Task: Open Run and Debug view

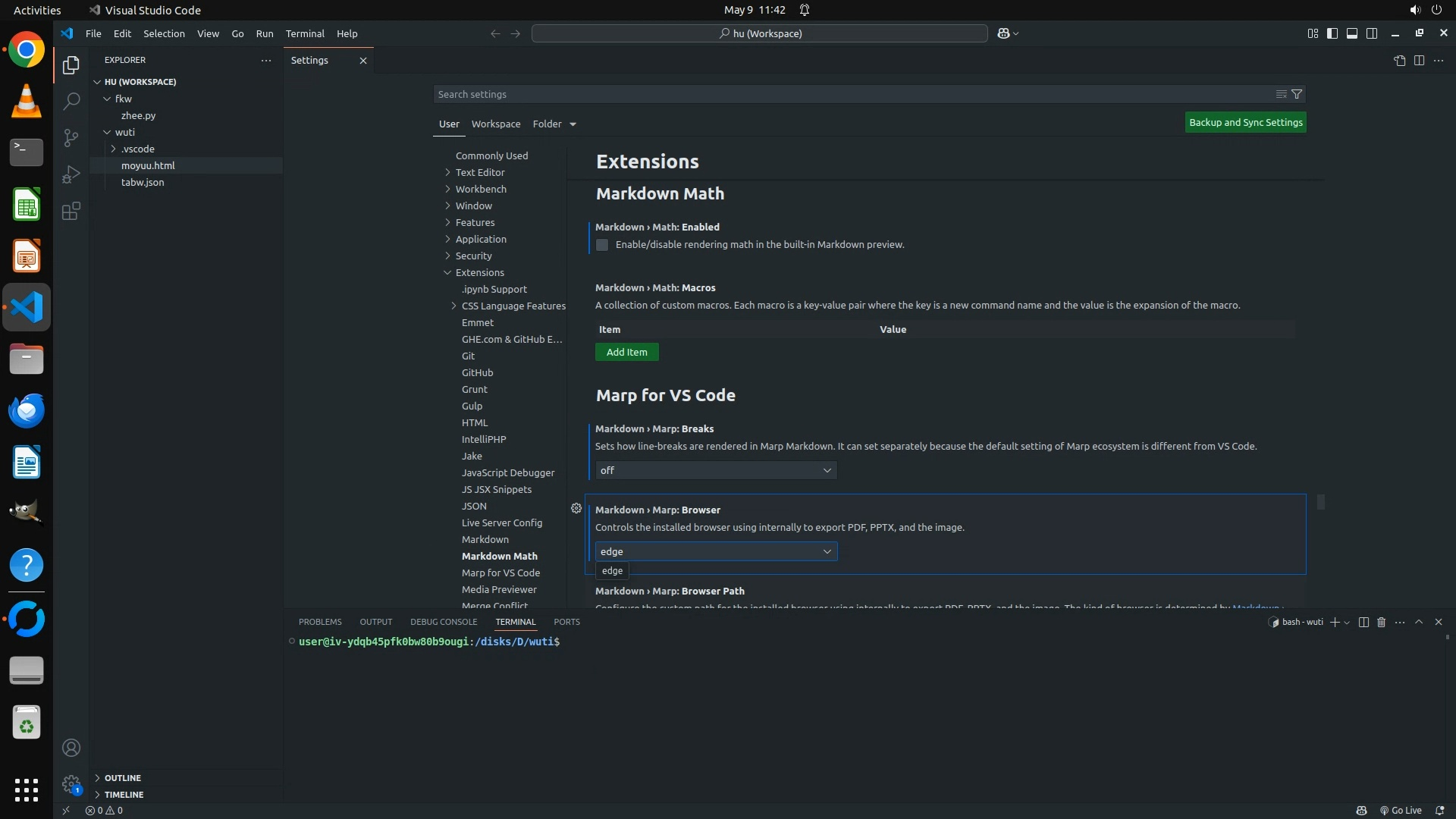Action: point(71,174)
